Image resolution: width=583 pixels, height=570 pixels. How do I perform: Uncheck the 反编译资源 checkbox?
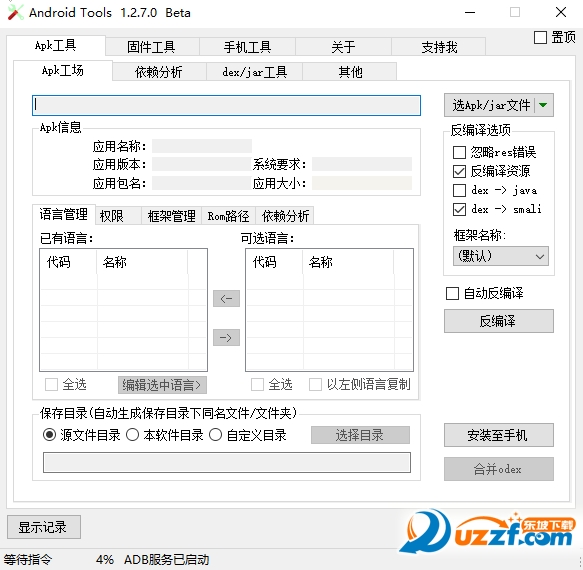pos(459,171)
